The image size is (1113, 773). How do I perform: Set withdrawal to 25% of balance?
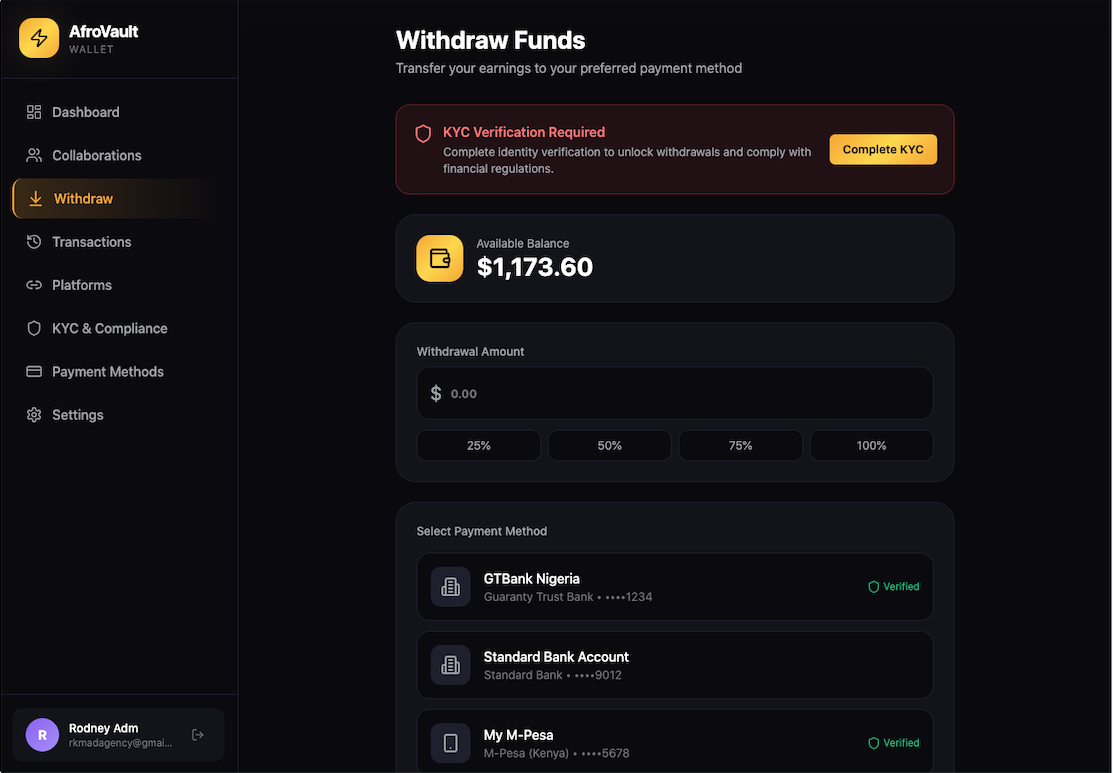479,446
